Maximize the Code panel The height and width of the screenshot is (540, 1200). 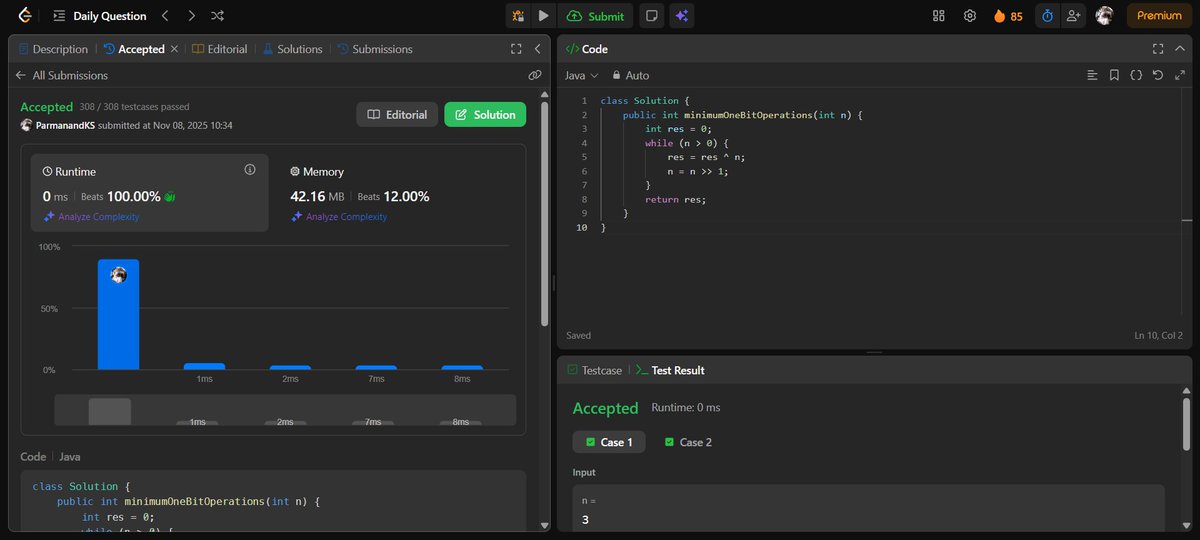(1158, 49)
